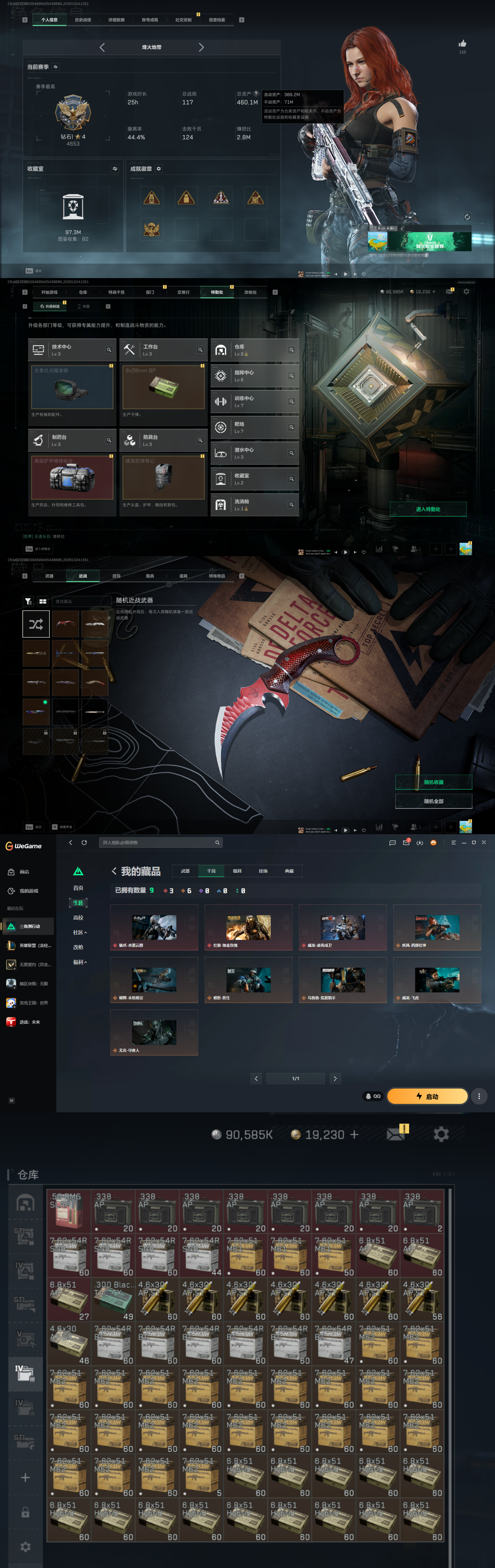Screen dimensions: 495x1568
Task: Open the WeGame download manager icon
Action: (x=420, y=842)
